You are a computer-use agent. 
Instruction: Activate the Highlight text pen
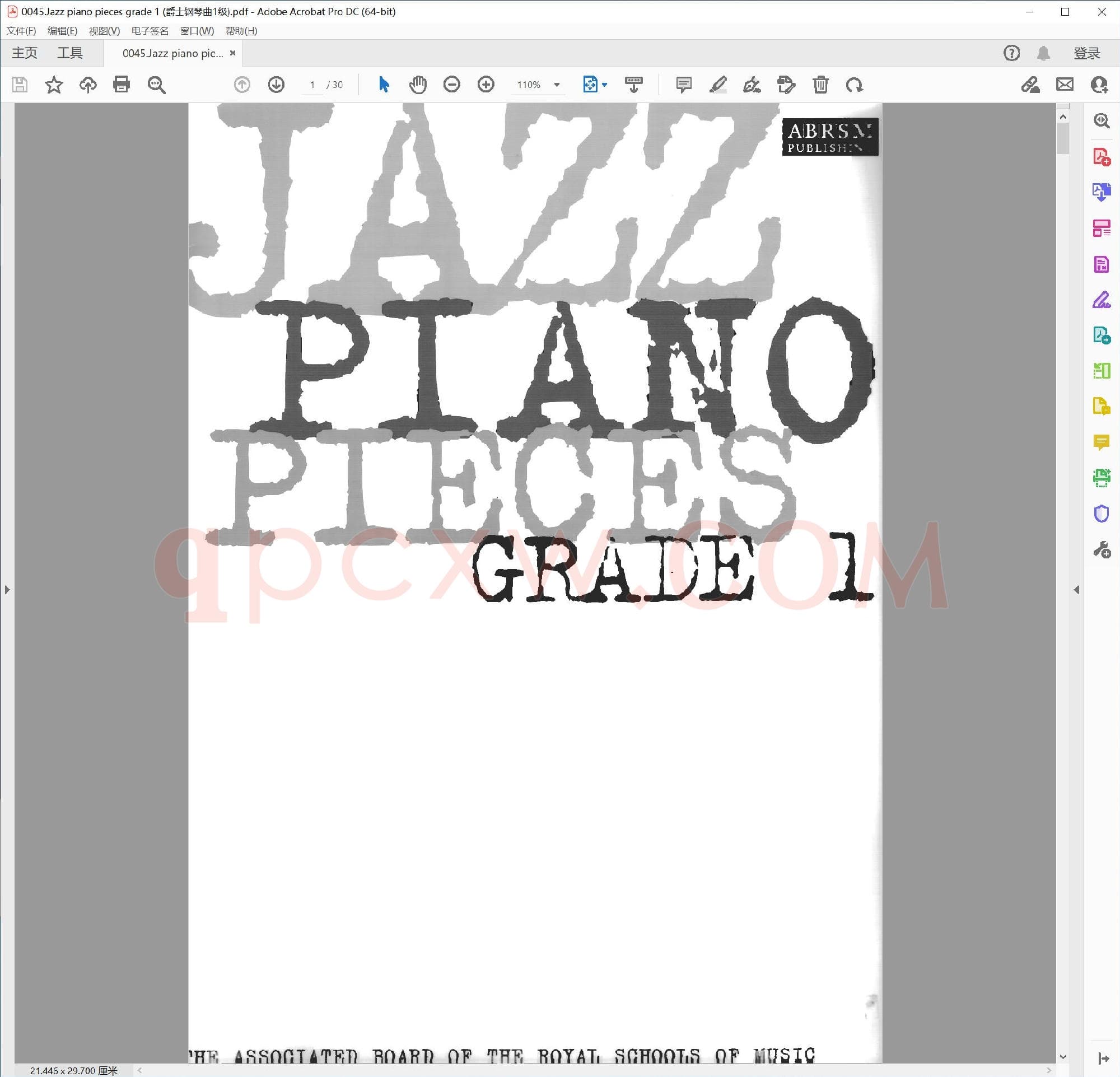pos(718,85)
